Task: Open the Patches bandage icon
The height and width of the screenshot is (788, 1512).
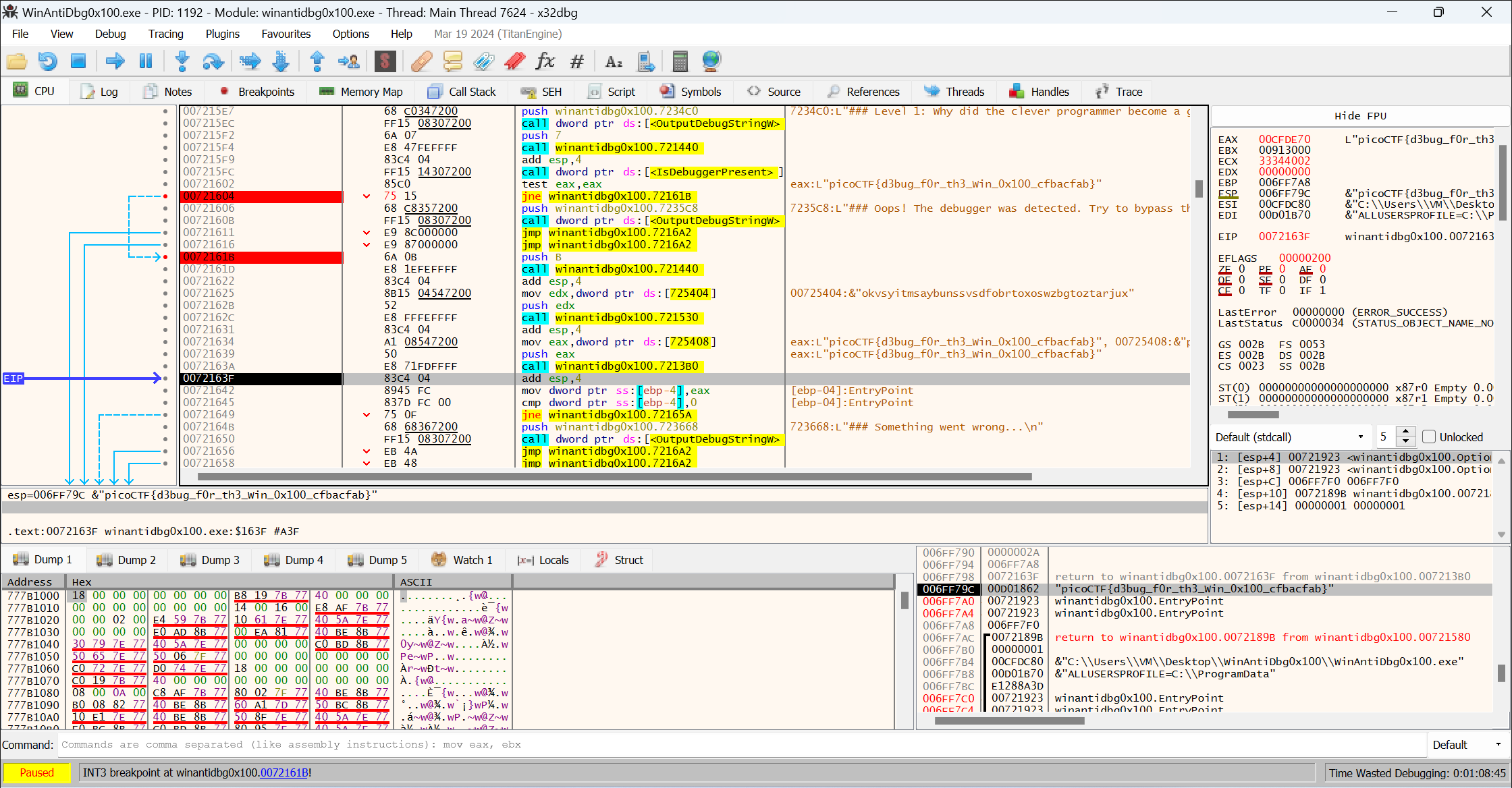Action: pos(421,61)
